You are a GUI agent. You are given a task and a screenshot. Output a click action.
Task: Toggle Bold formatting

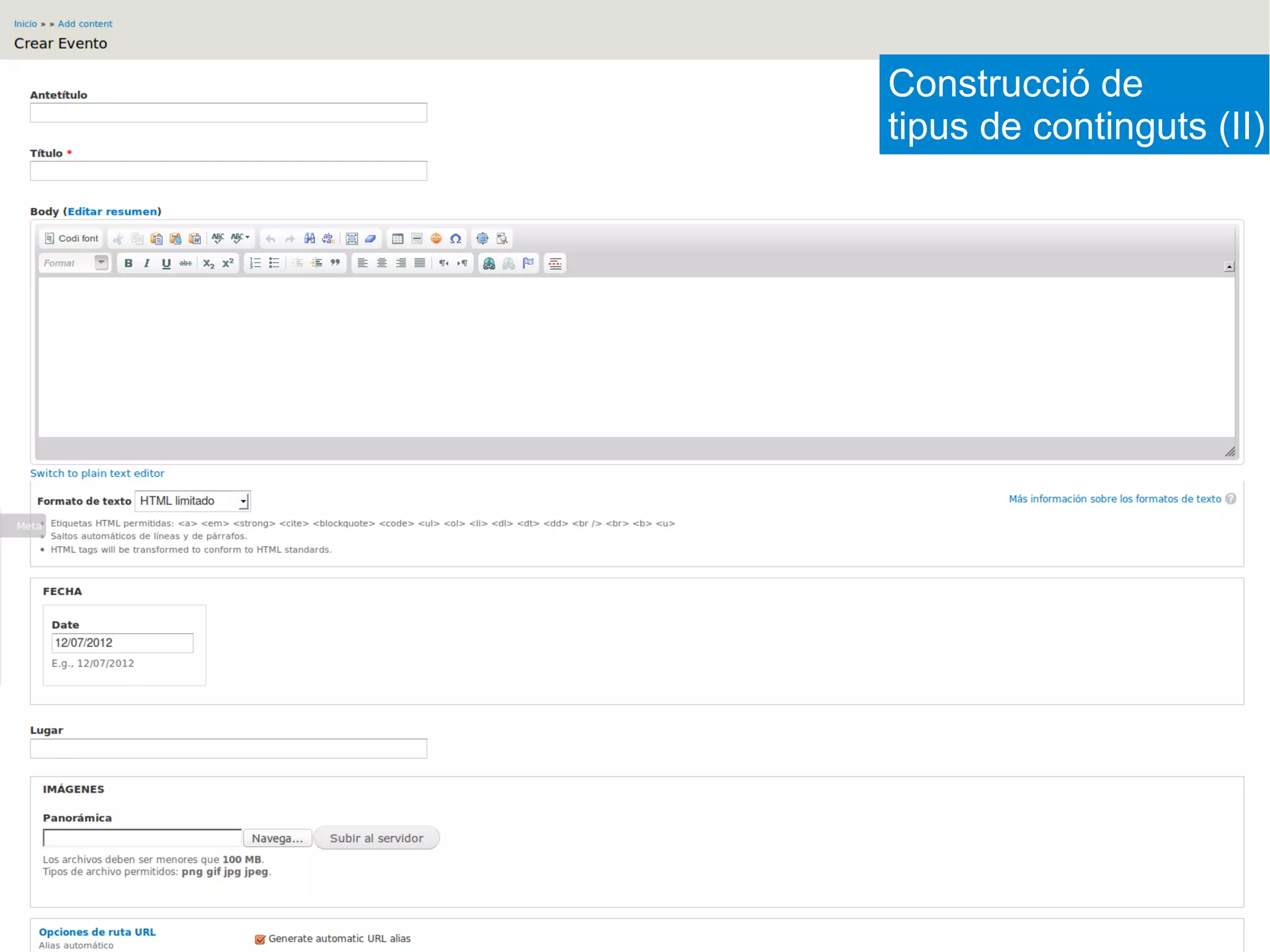coord(128,263)
